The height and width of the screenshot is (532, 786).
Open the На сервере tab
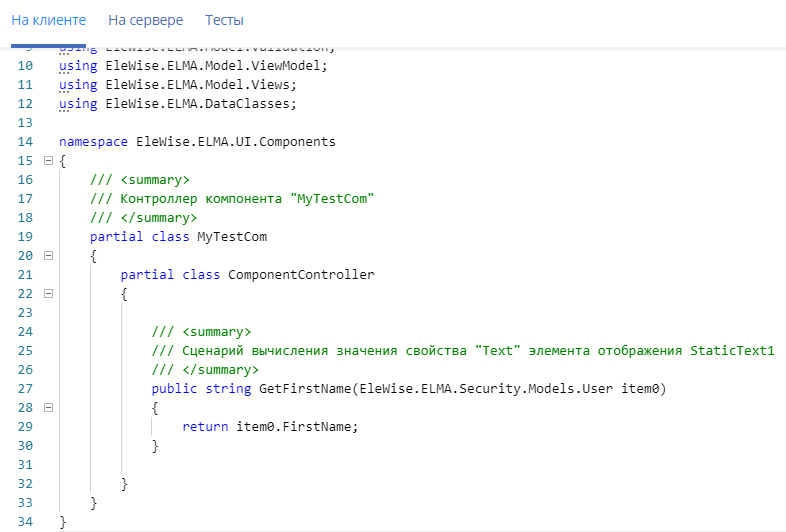pyautogui.click(x=145, y=20)
